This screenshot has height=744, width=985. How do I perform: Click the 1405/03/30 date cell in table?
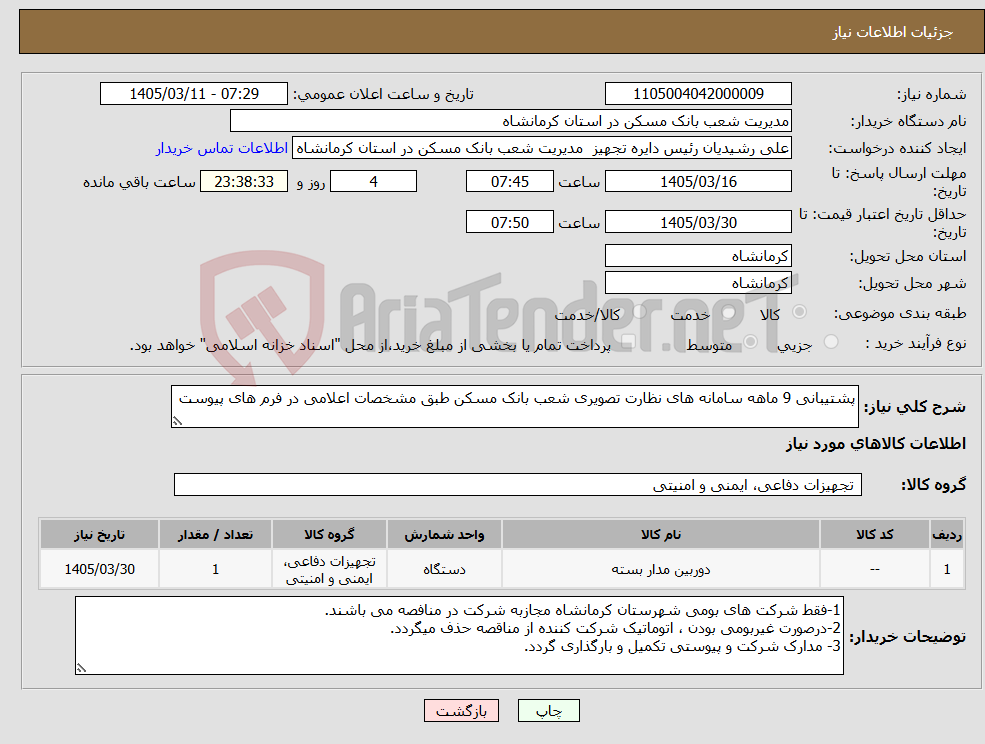coord(99,569)
